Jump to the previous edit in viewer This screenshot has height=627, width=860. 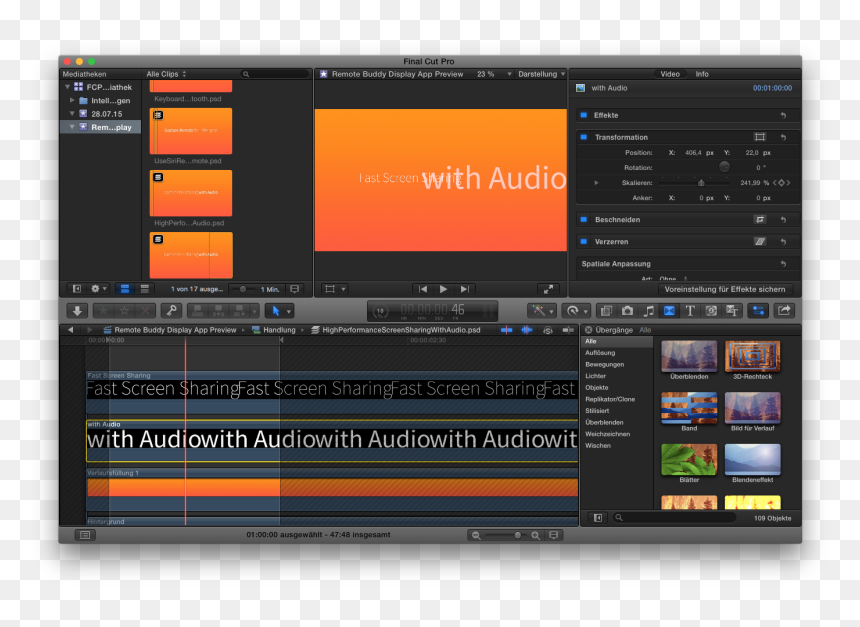[x=422, y=289]
